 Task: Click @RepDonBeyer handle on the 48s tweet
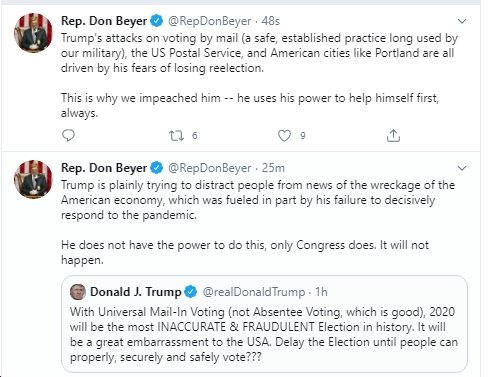click(209, 21)
